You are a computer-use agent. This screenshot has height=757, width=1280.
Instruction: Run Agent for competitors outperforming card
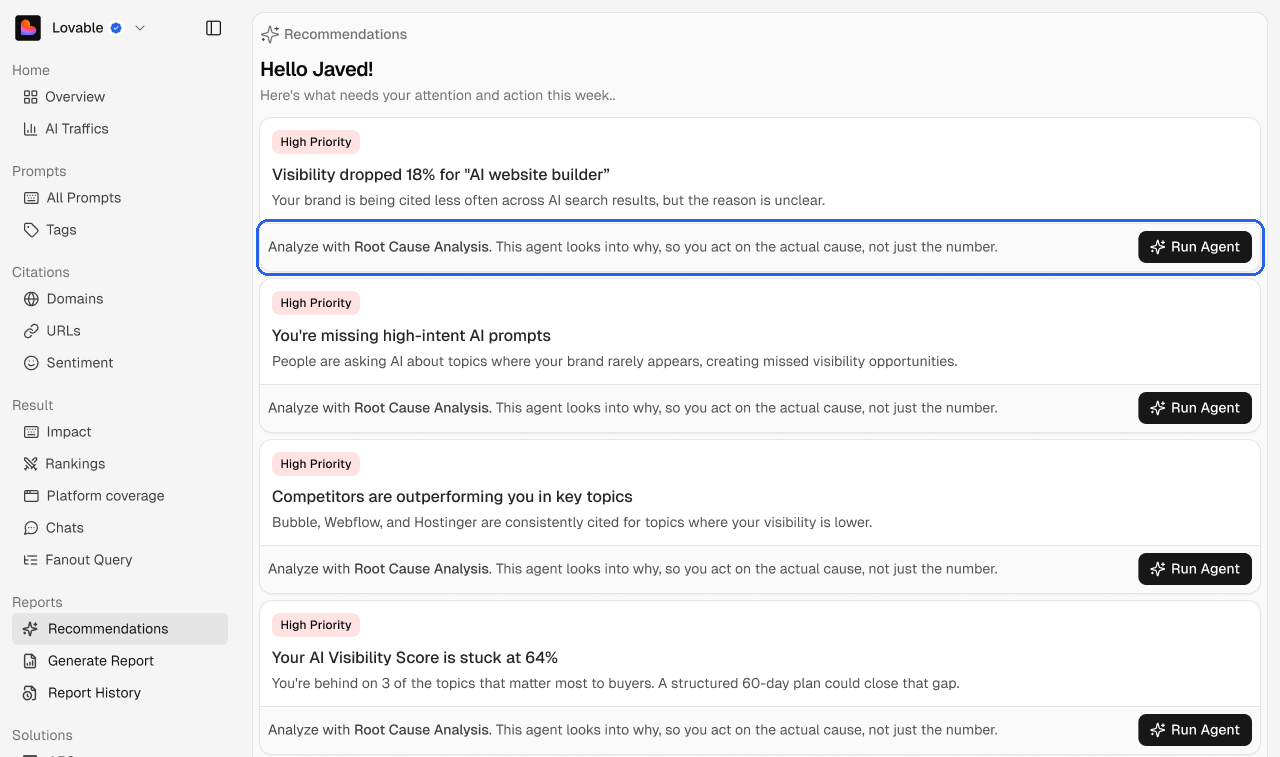coord(1195,569)
